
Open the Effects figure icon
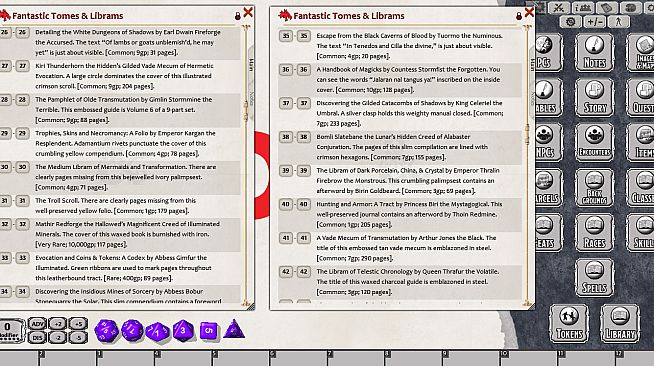(618, 21)
